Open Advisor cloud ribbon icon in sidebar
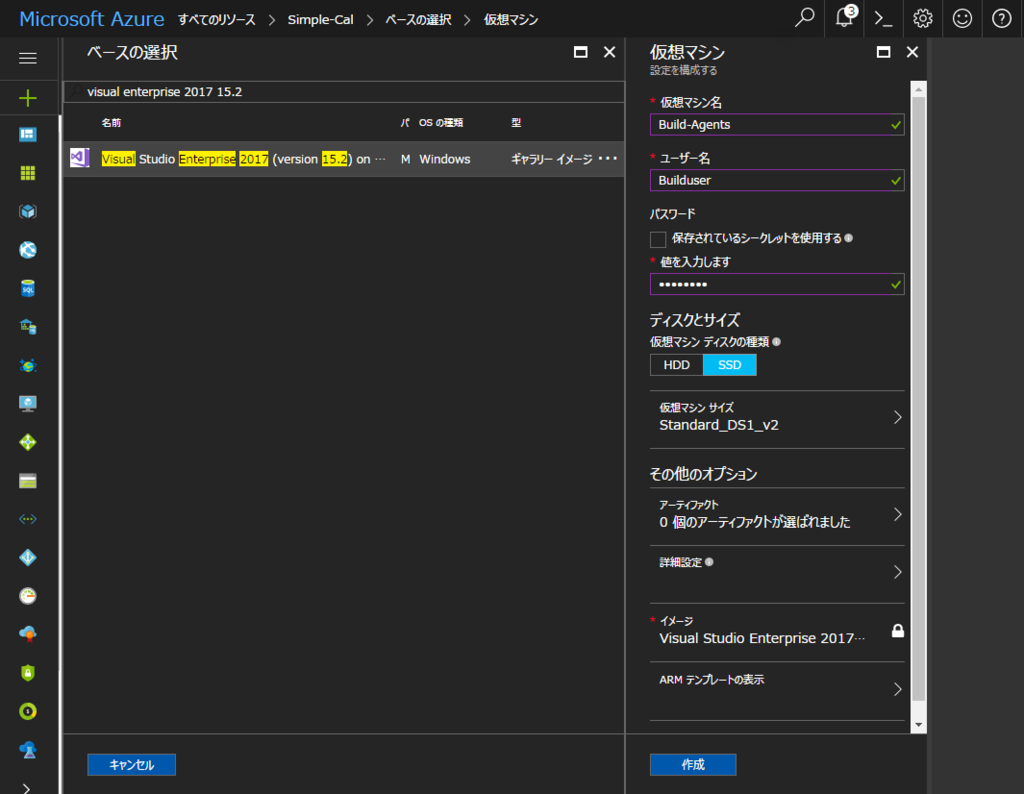The width and height of the screenshot is (1024, 794). 27,634
